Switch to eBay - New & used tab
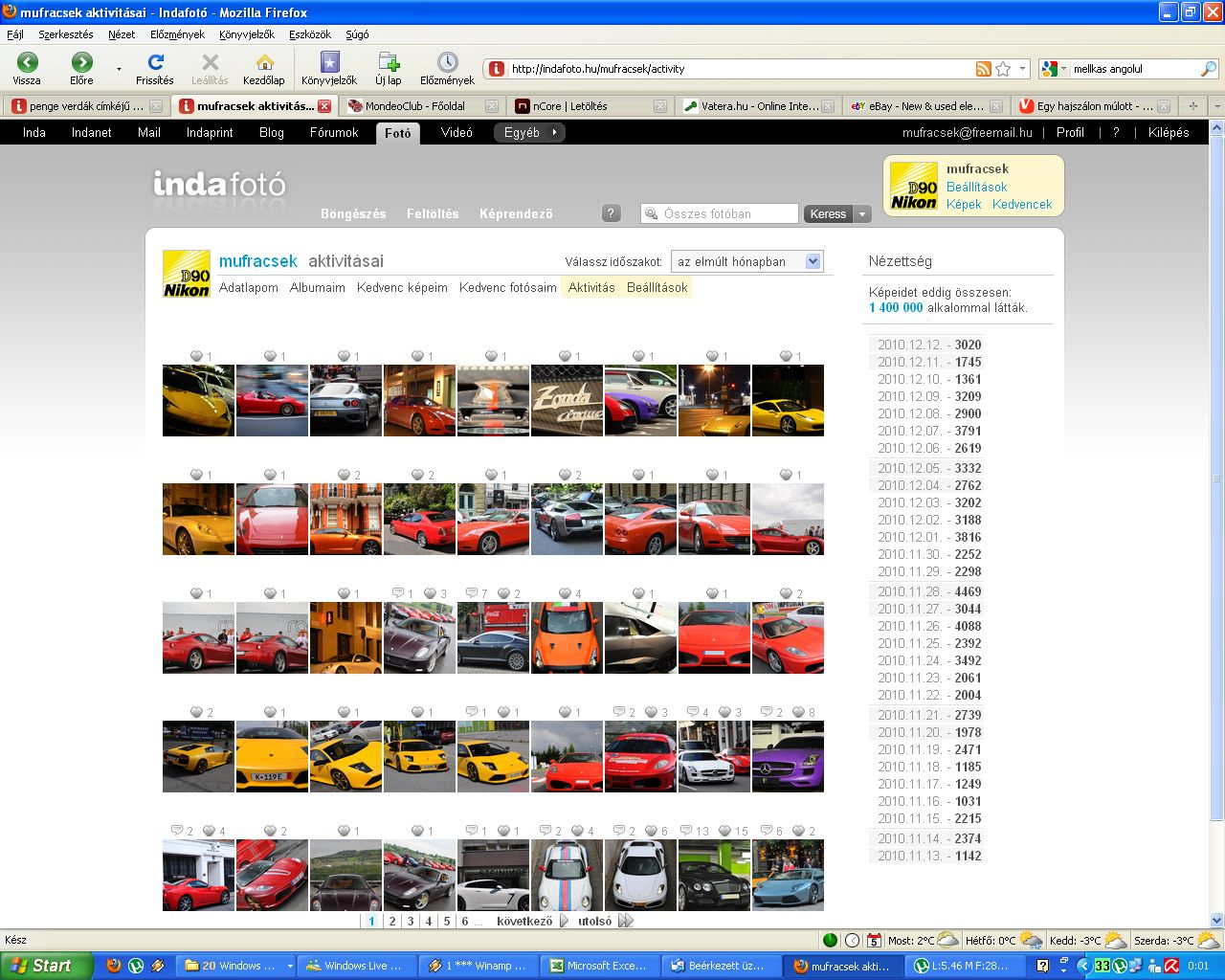The width and height of the screenshot is (1225, 980). point(926,106)
